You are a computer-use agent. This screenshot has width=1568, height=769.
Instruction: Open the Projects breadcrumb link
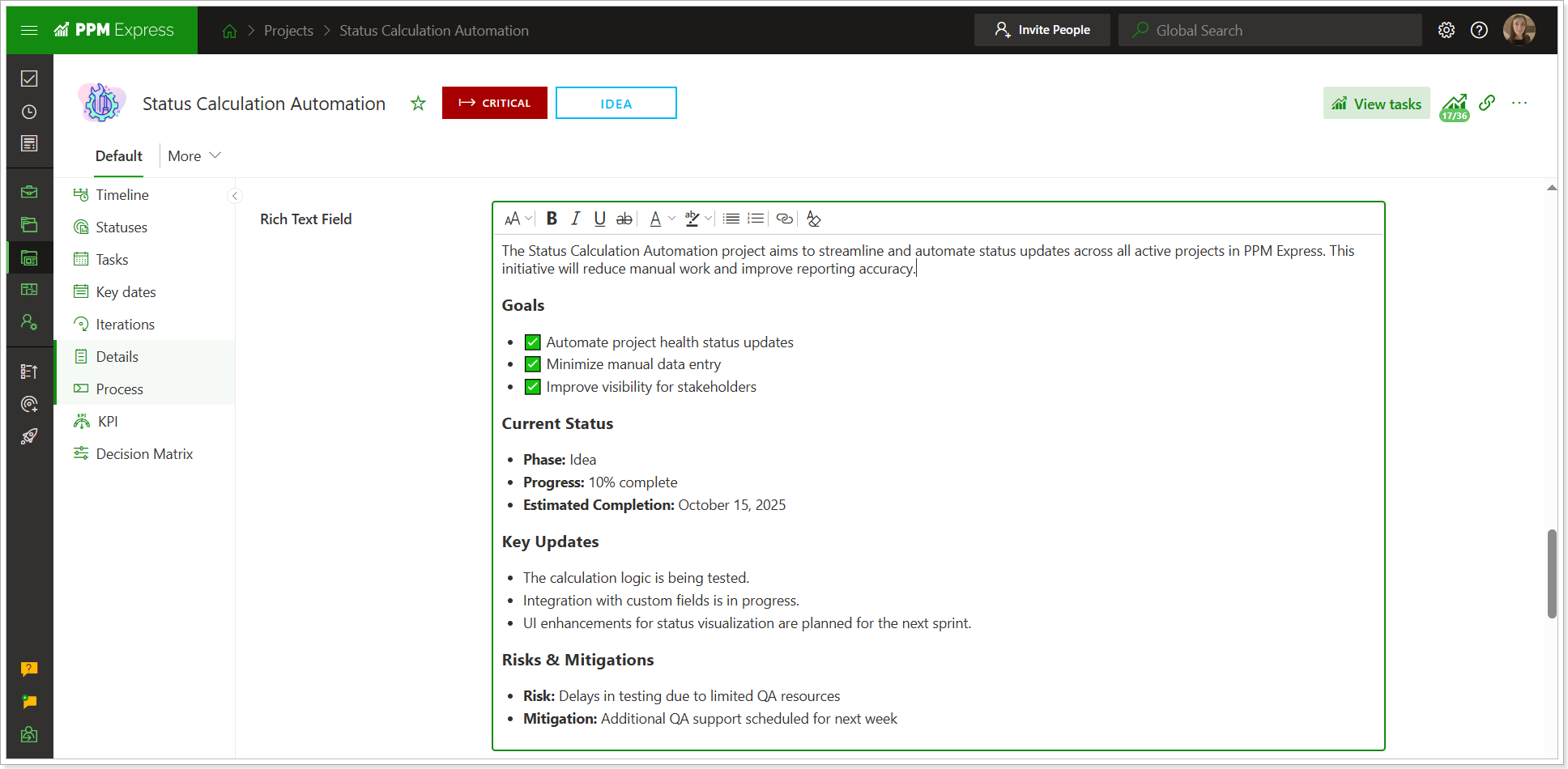click(x=288, y=30)
